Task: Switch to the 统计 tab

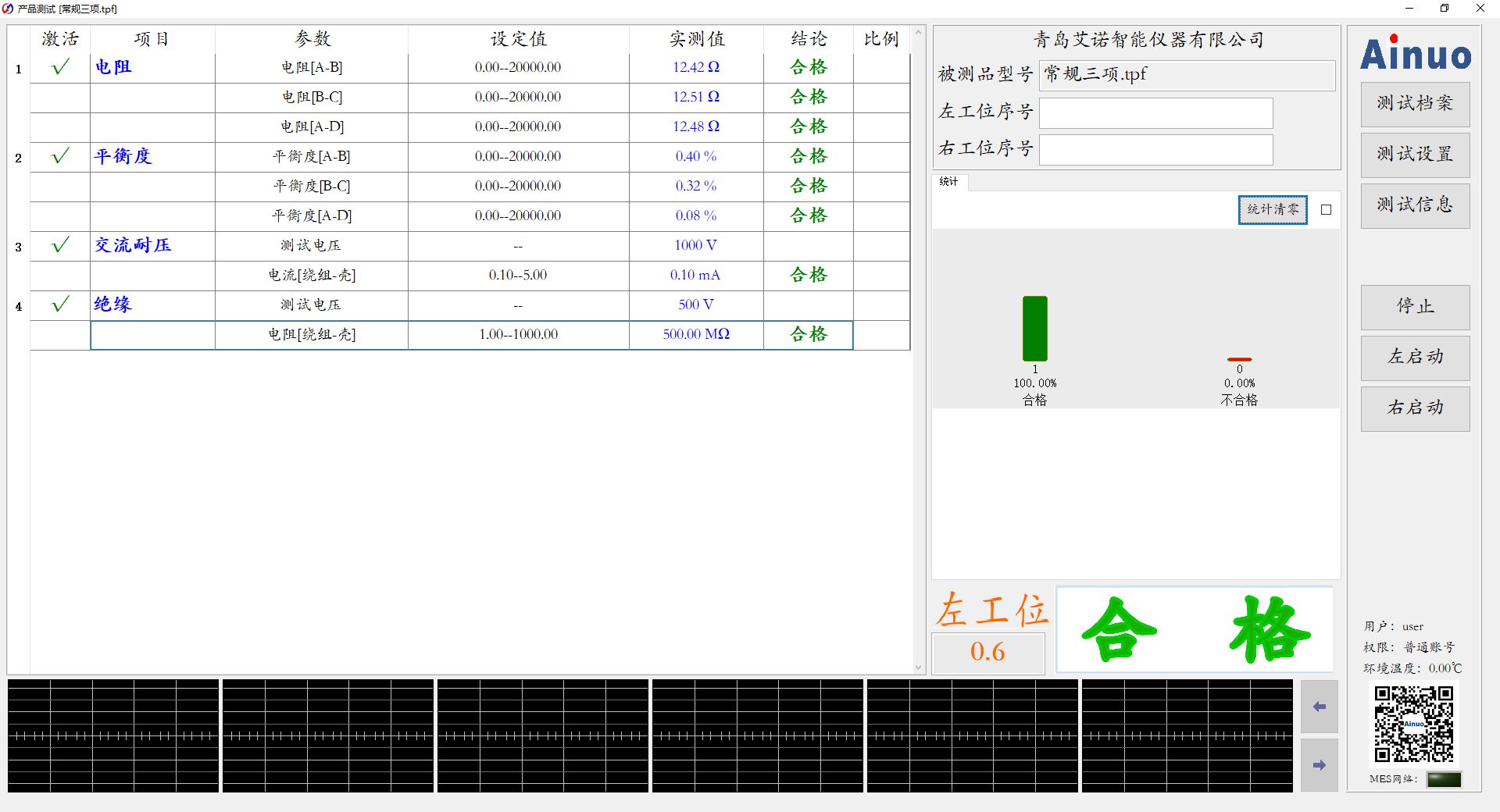Action: pyautogui.click(x=948, y=183)
